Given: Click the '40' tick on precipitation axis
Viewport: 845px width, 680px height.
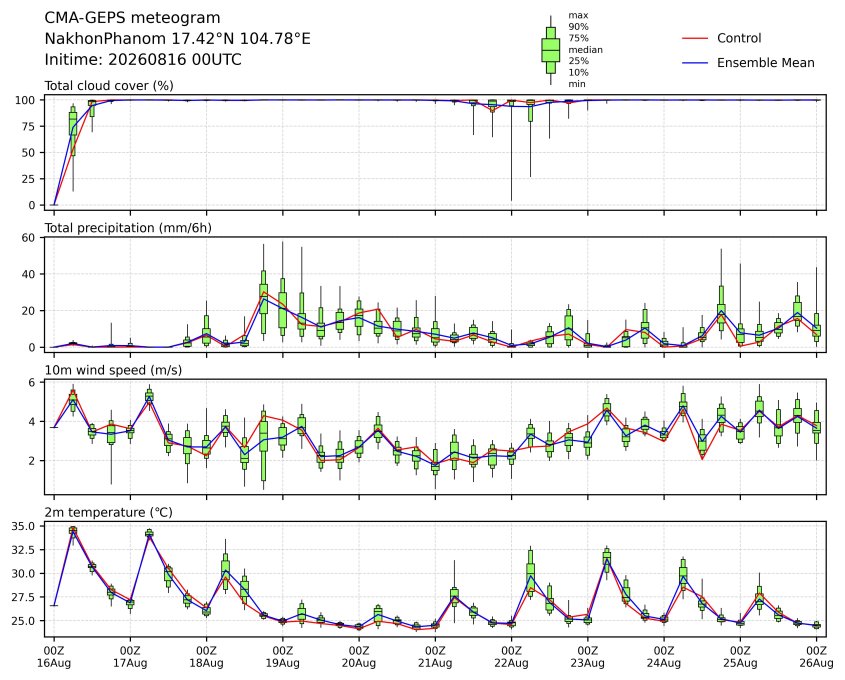Looking at the screenshot, I should [x=29, y=274].
